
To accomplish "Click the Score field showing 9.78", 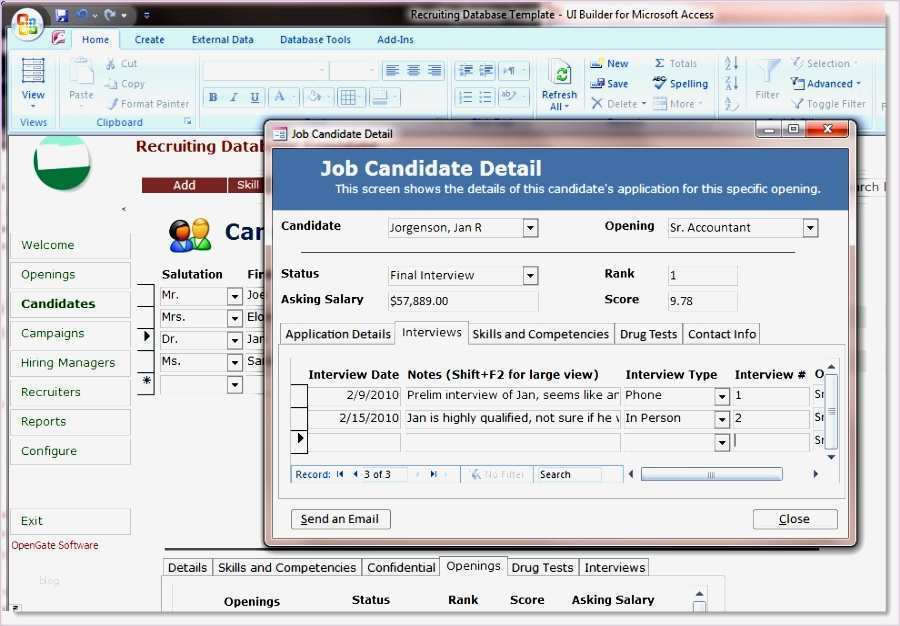I will [703, 301].
